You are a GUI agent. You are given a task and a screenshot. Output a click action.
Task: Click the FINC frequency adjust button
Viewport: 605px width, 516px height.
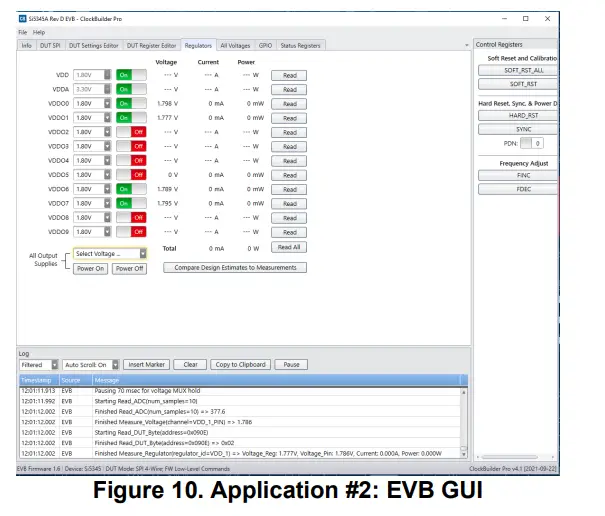click(518, 175)
